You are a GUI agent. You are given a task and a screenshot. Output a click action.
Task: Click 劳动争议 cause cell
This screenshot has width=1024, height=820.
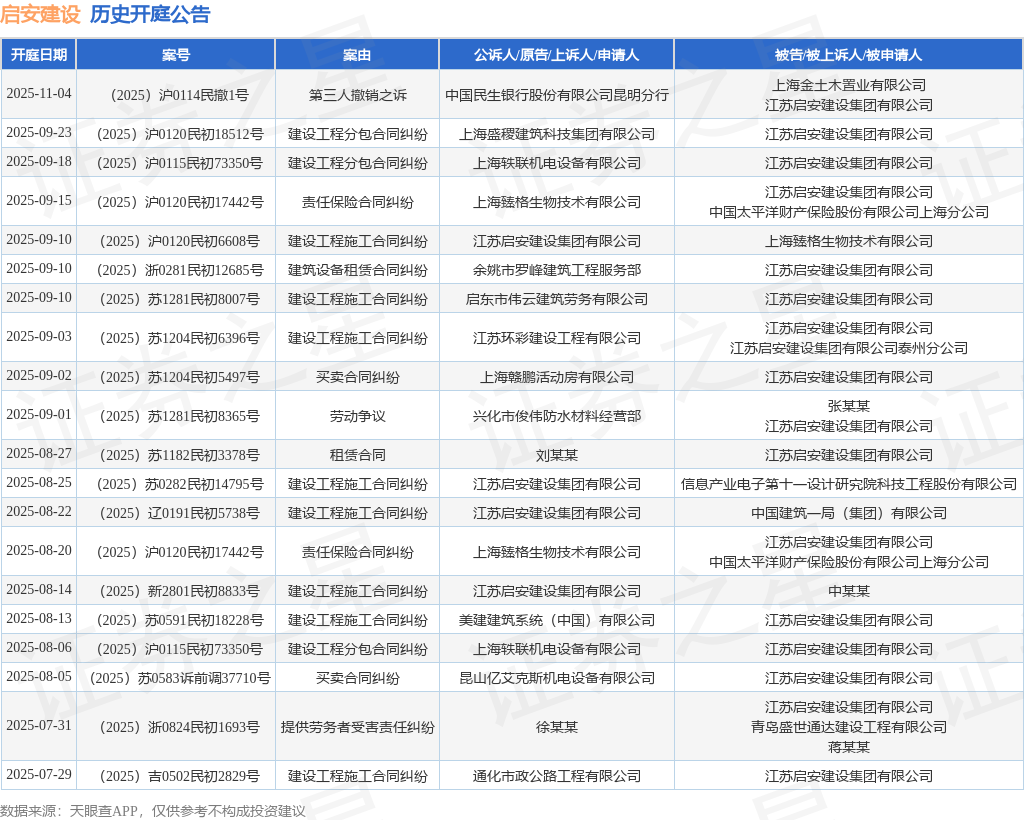[357, 417]
